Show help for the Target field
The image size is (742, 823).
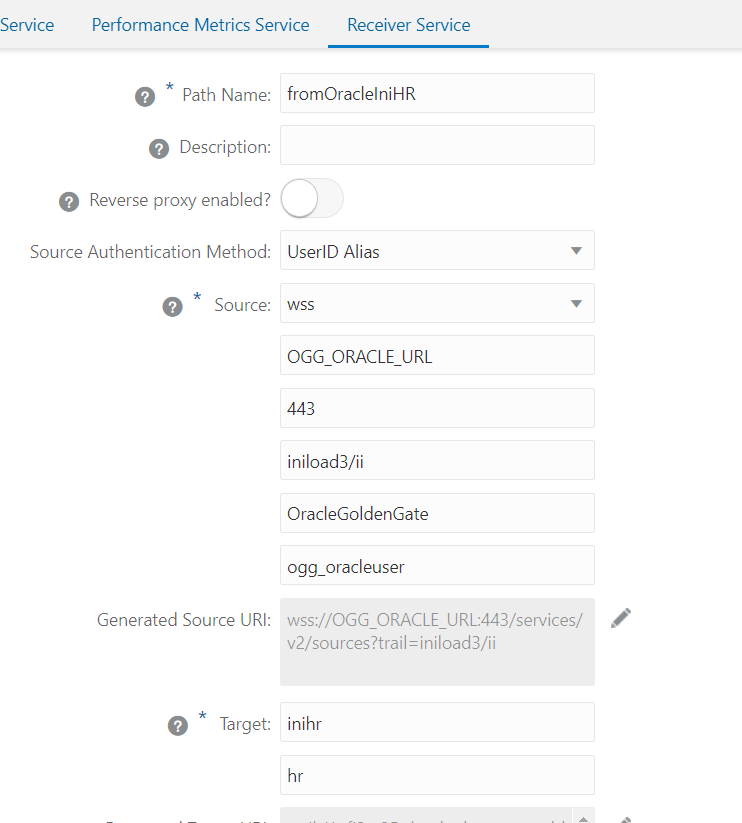[178, 726]
